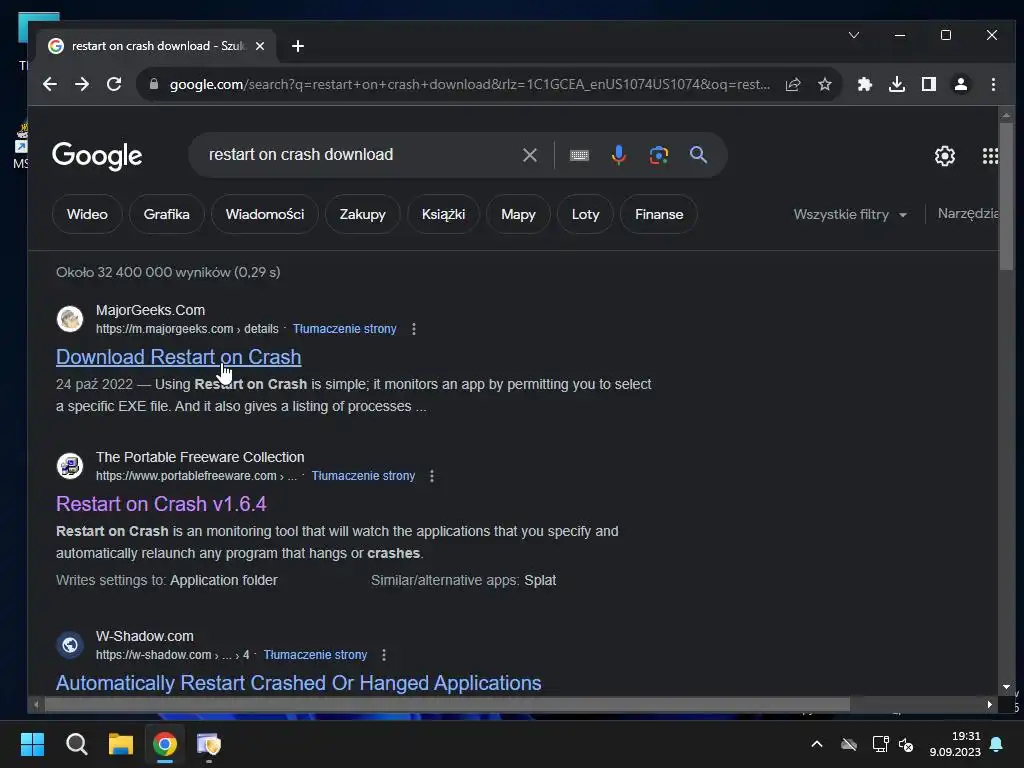1024x768 pixels.
Task: Search by image with Google Lens
Action: click(x=658, y=155)
